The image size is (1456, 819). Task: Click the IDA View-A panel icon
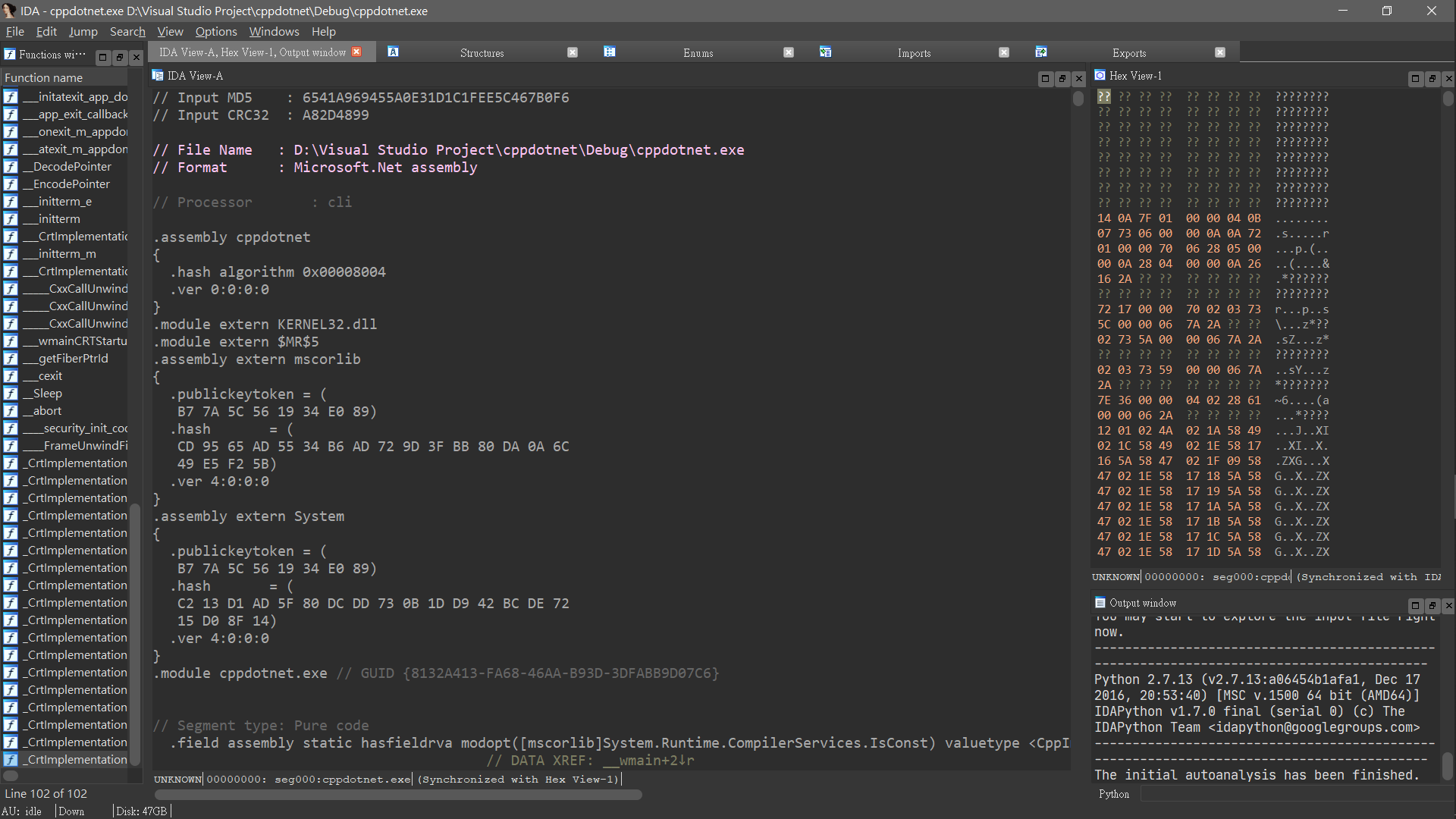click(158, 75)
